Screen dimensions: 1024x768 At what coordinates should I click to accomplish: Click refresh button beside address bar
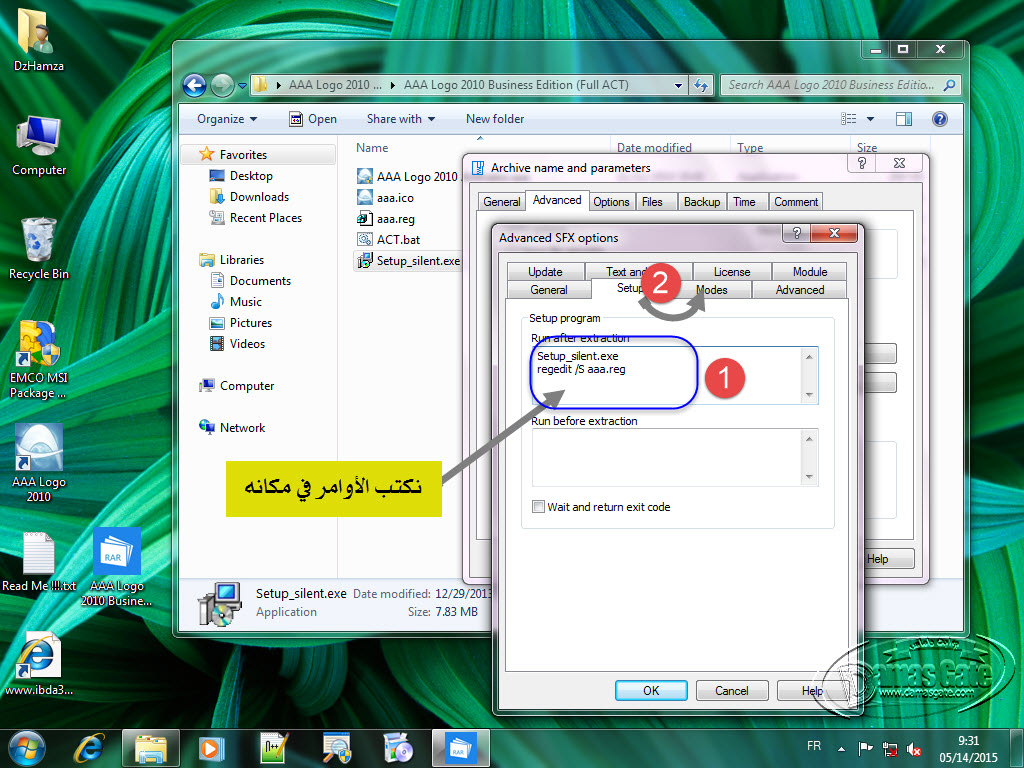[701, 85]
